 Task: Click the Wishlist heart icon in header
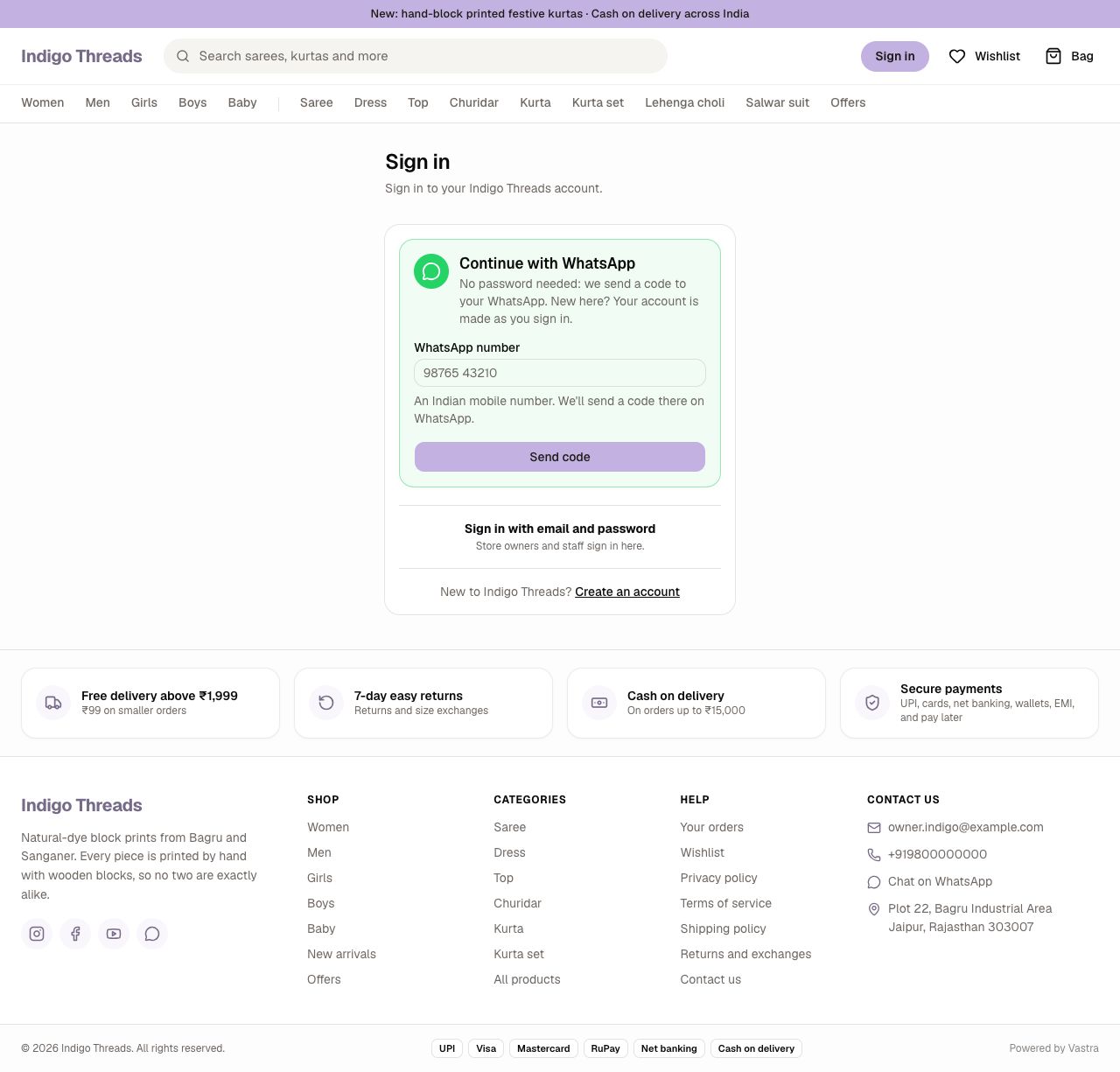pyautogui.click(x=957, y=56)
